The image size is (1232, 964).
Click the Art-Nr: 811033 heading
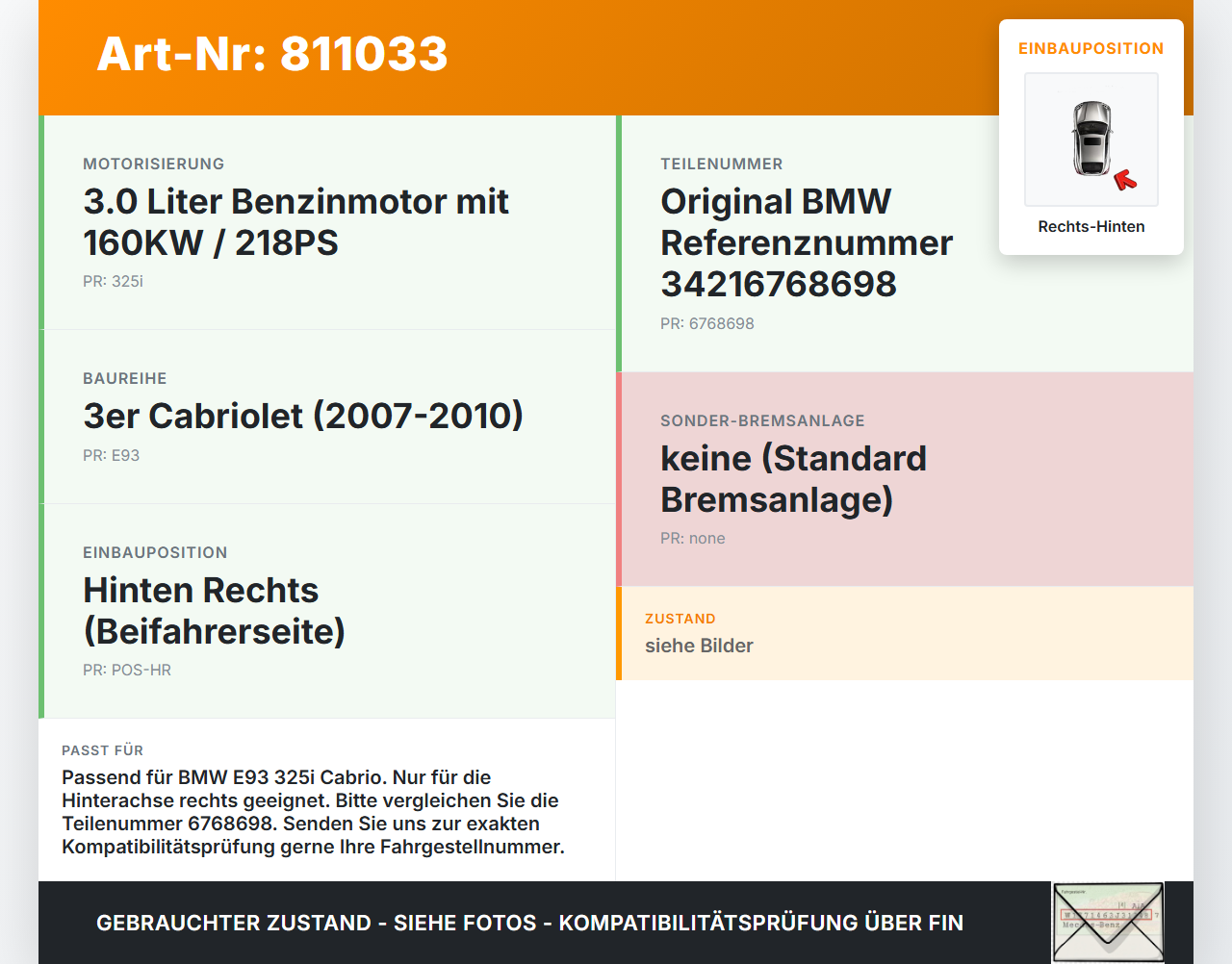coord(272,54)
